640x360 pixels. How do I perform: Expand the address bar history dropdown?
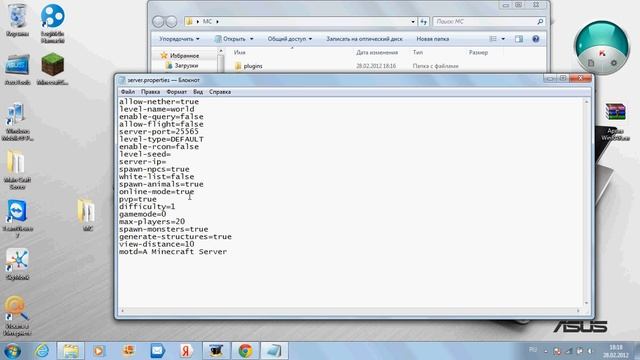point(413,22)
